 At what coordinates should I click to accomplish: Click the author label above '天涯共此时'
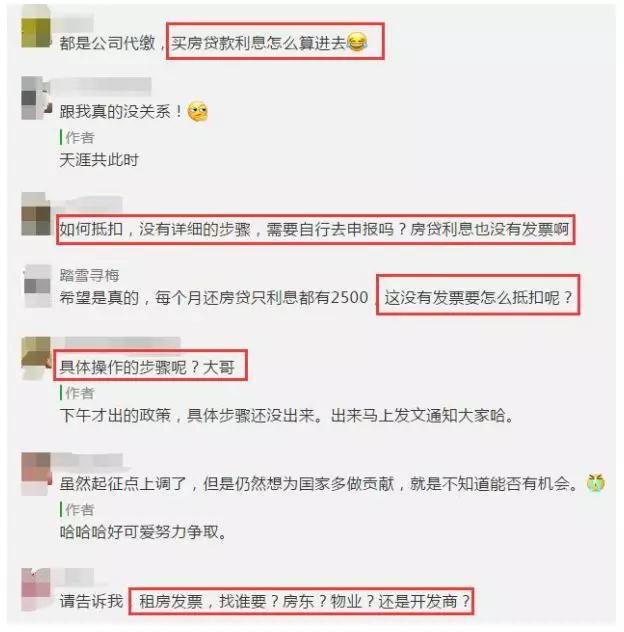coord(79,137)
